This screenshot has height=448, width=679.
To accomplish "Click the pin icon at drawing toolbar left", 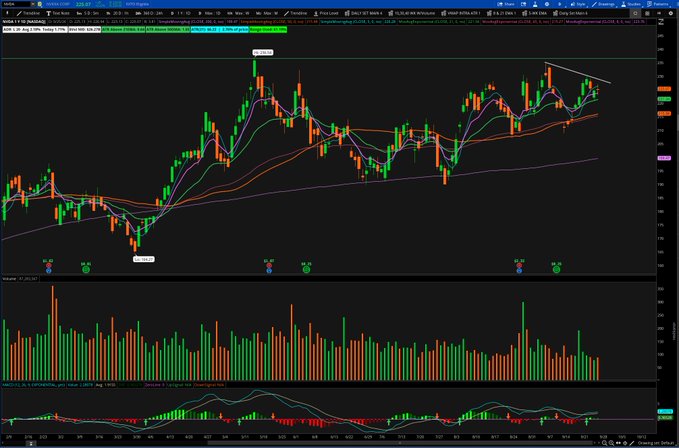I will point(7,13).
